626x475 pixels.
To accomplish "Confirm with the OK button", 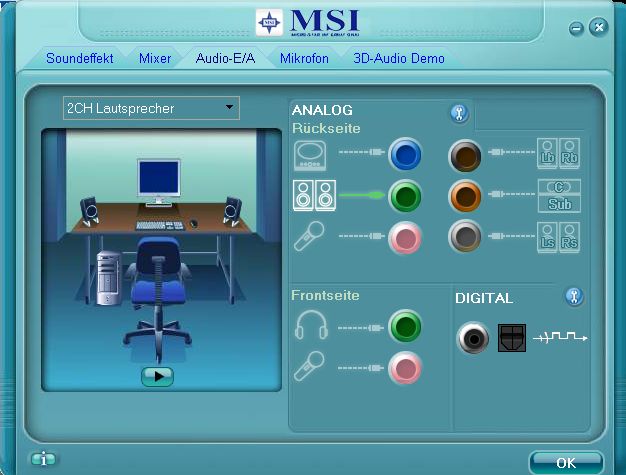I will 566,463.
